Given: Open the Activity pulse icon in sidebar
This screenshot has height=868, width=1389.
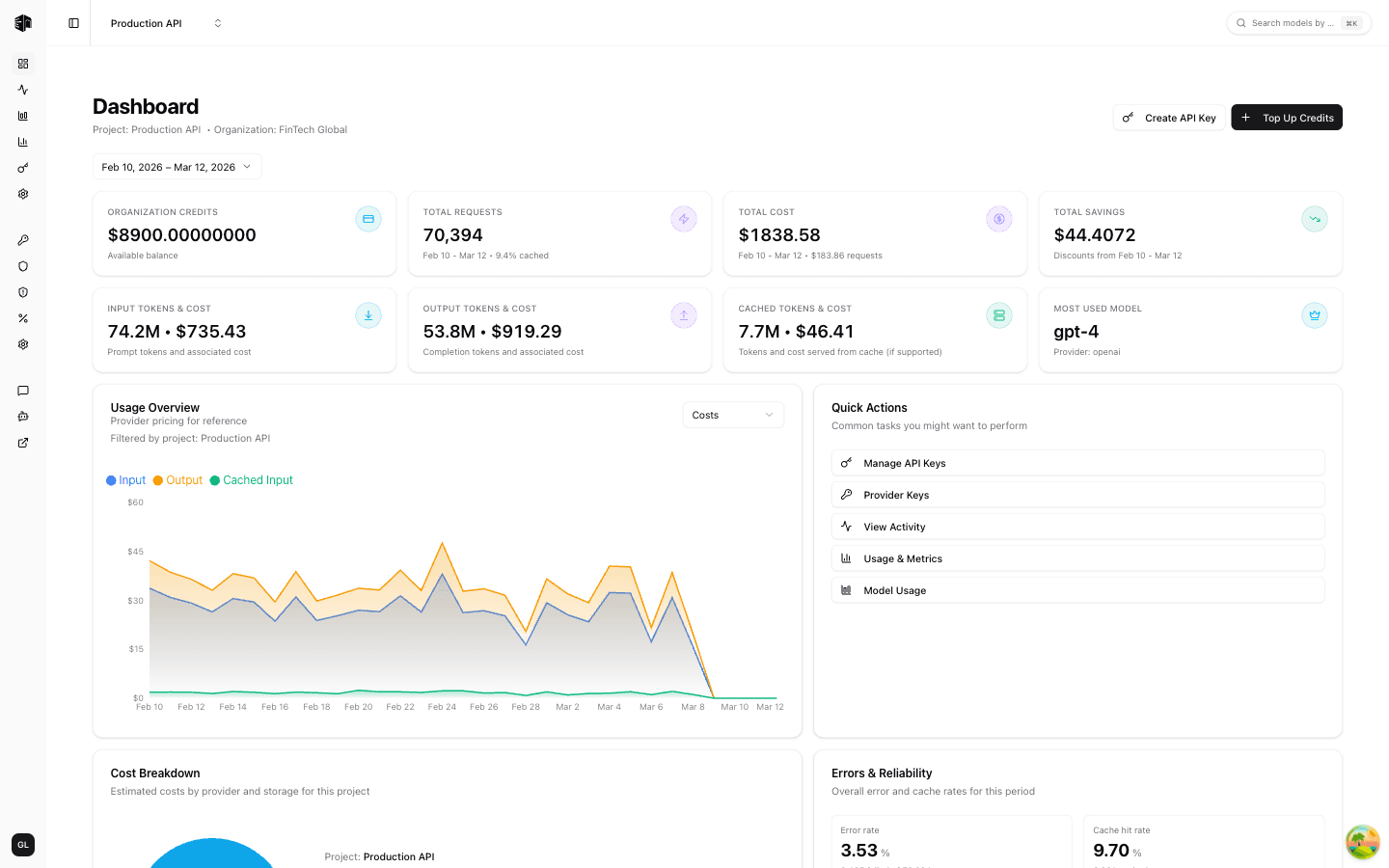Looking at the screenshot, I should coord(23,90).
